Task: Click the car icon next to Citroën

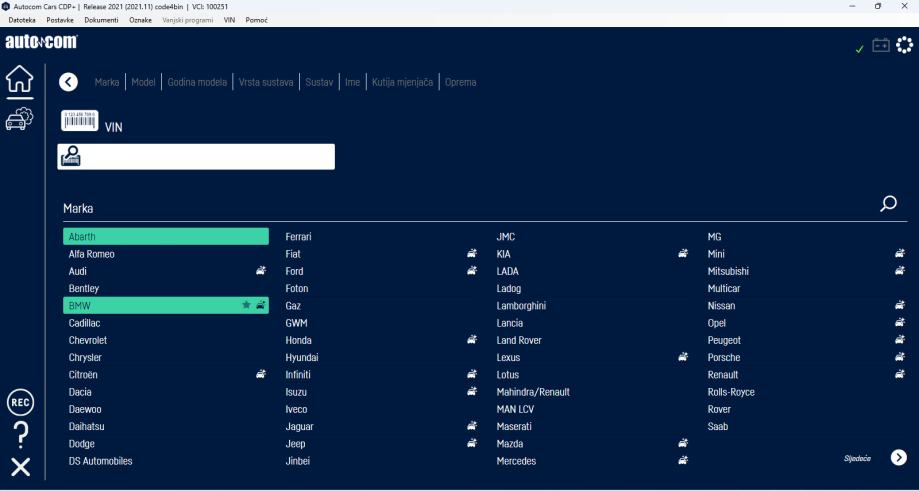Action: pyautogui.click(x=261, y=374)
